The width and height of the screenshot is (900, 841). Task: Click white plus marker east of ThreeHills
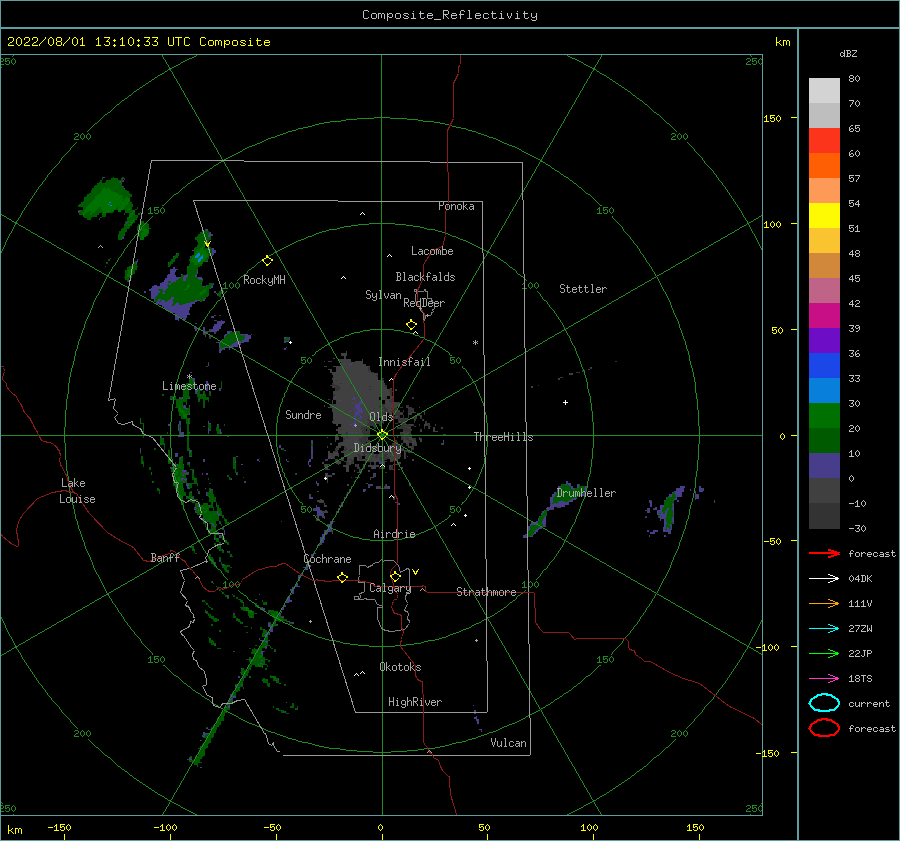click(565, 402)
